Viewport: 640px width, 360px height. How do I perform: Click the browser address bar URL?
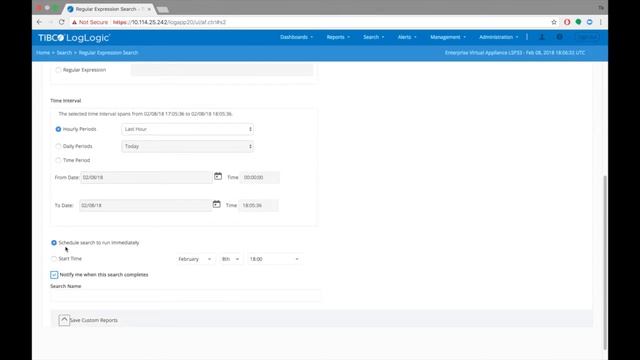click(x=169, y=22)
